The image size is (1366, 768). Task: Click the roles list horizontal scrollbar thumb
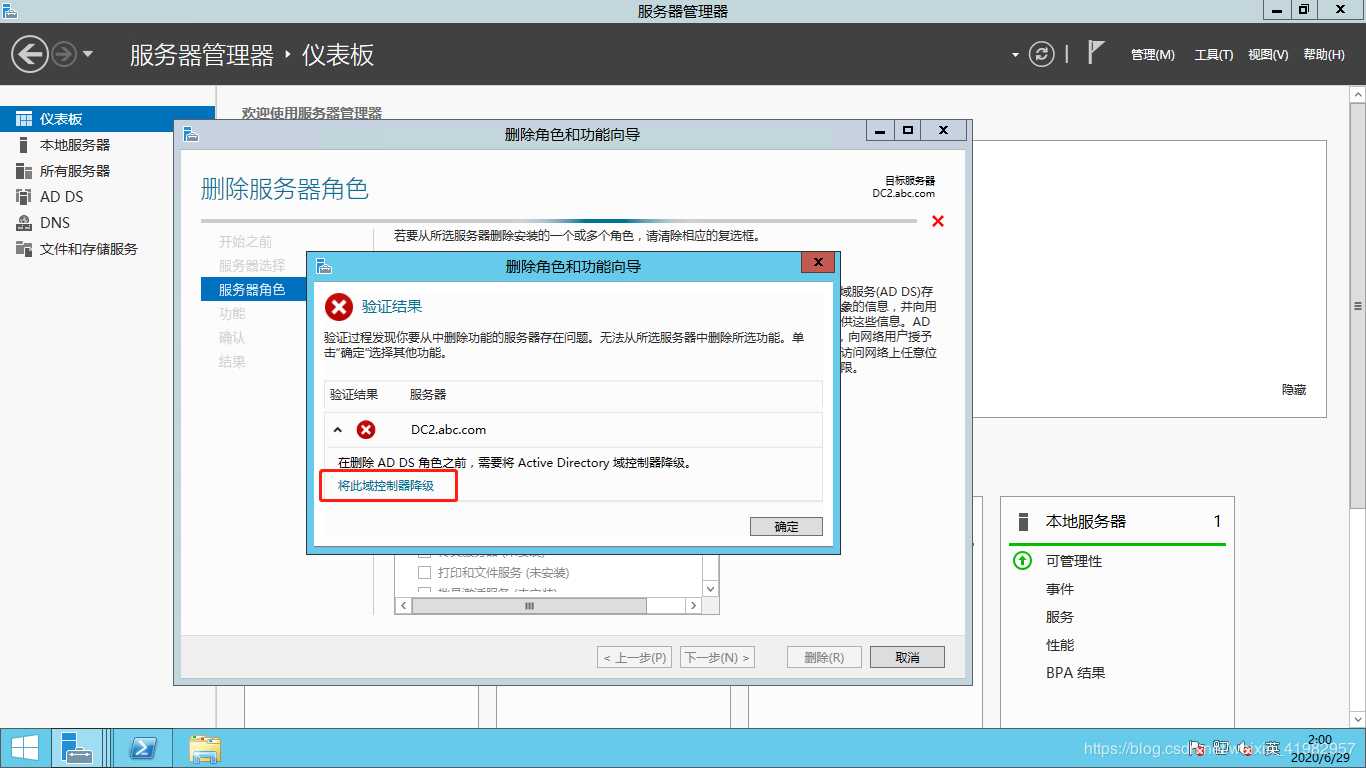(x=529, y=606)
